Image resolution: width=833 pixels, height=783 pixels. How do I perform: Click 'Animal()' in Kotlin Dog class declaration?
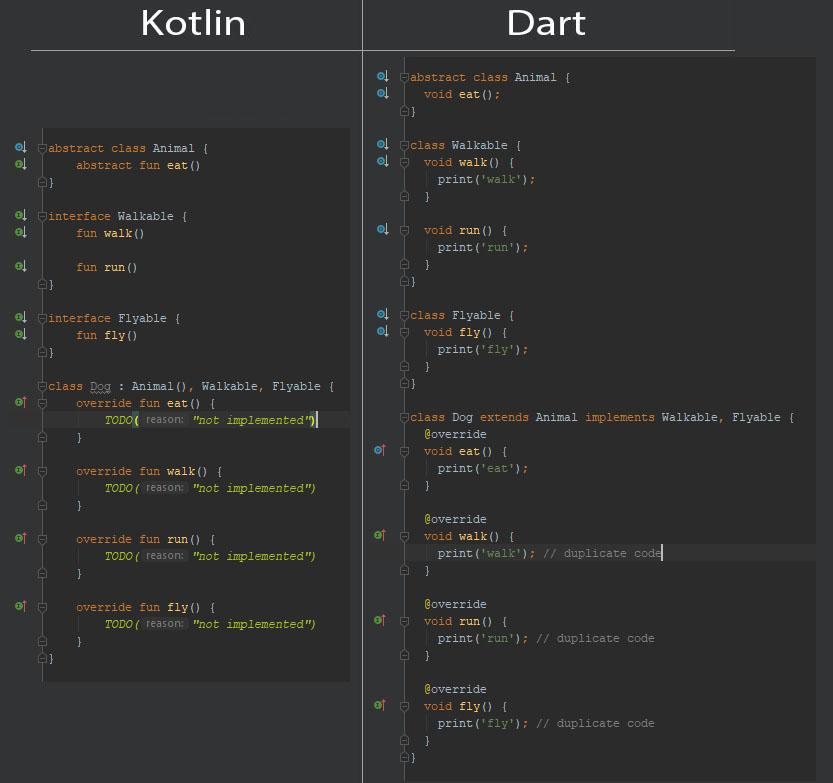click(160, 386)
